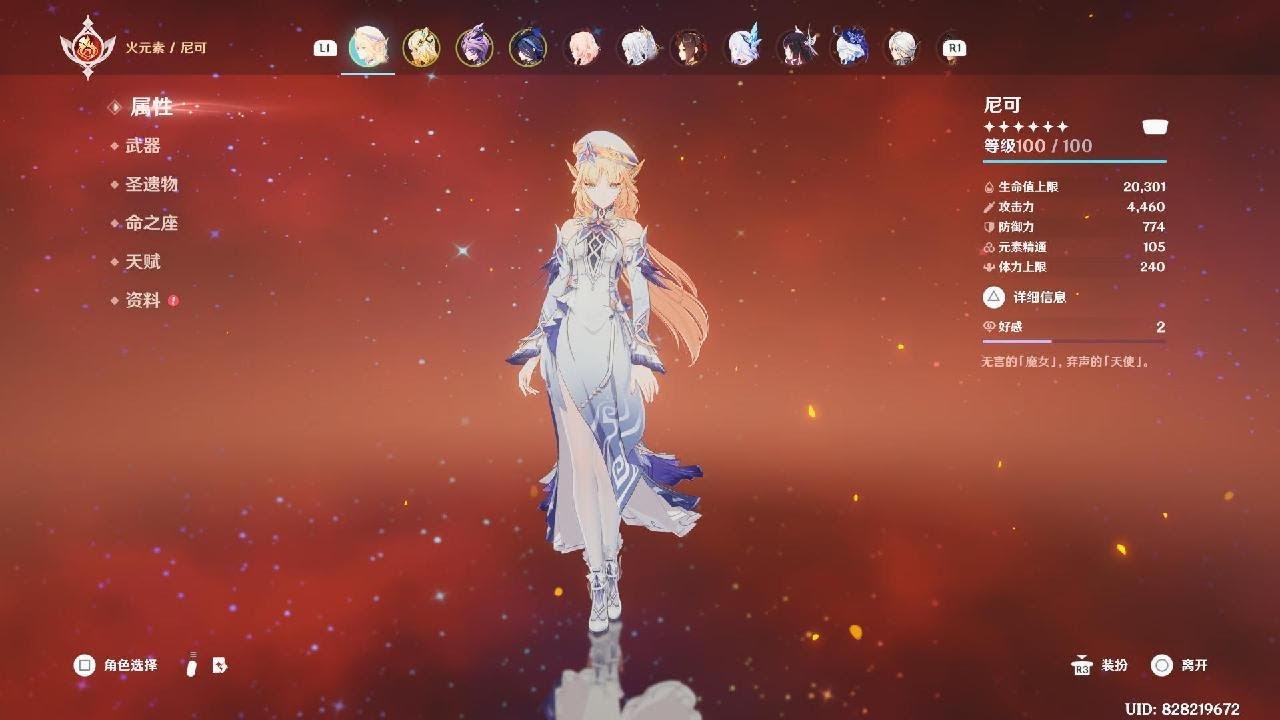
Task: Click the 火元素 / 尼可 header text
Action: 166,48
